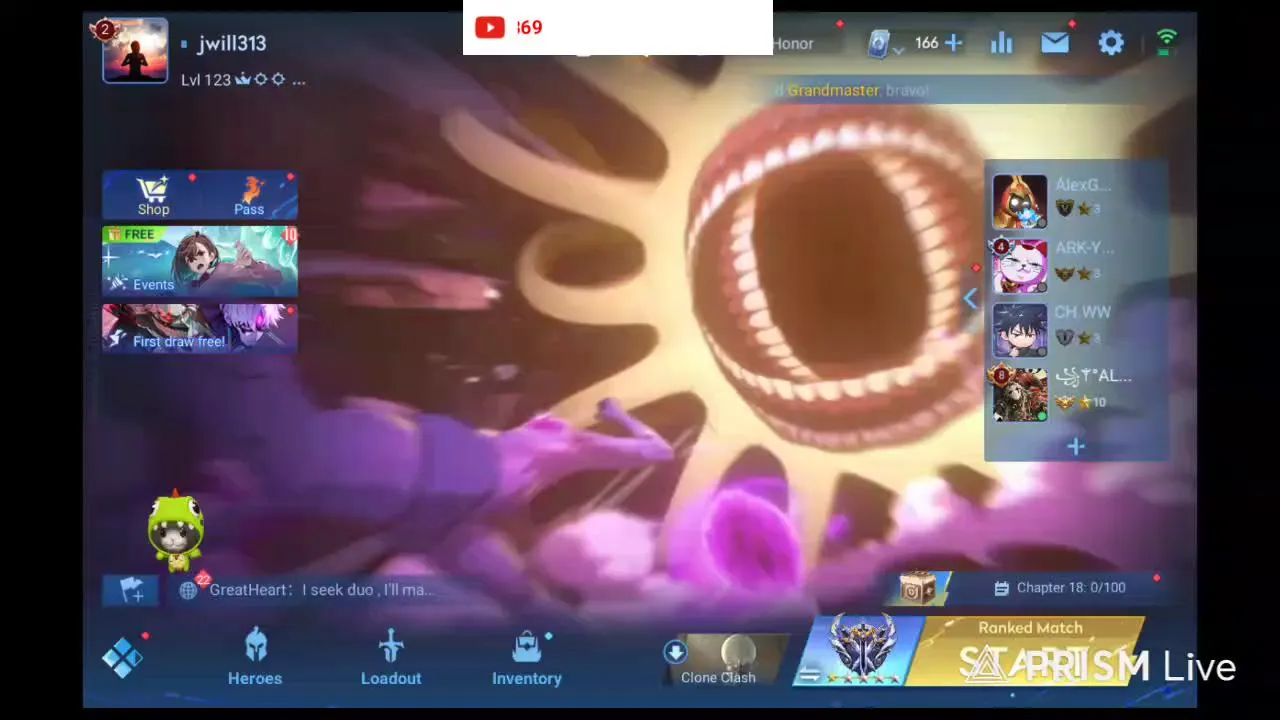The image size is (1280, 720).
Task: Select the Clone Clash mode
Action: (x=727, y=660)
